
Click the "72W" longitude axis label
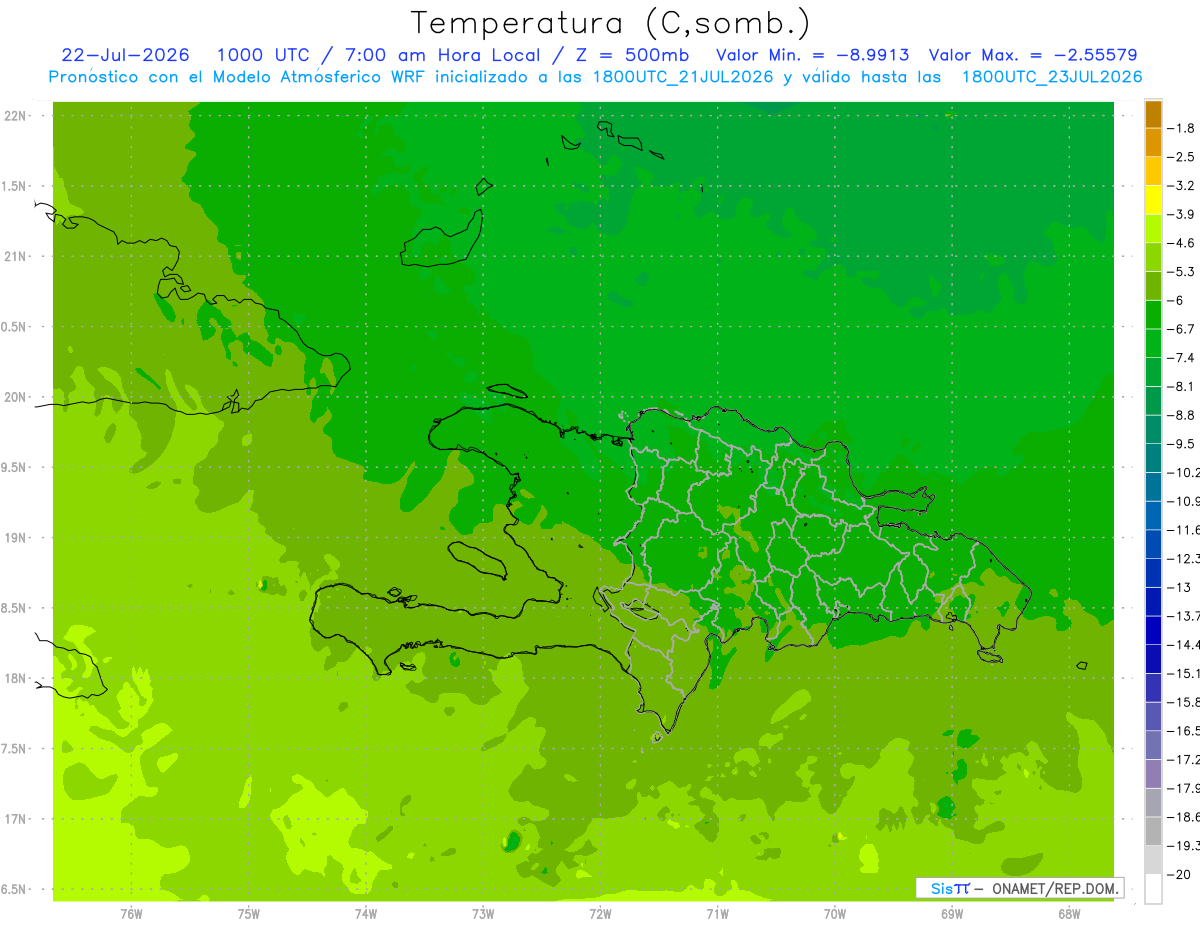click(600, 914)
